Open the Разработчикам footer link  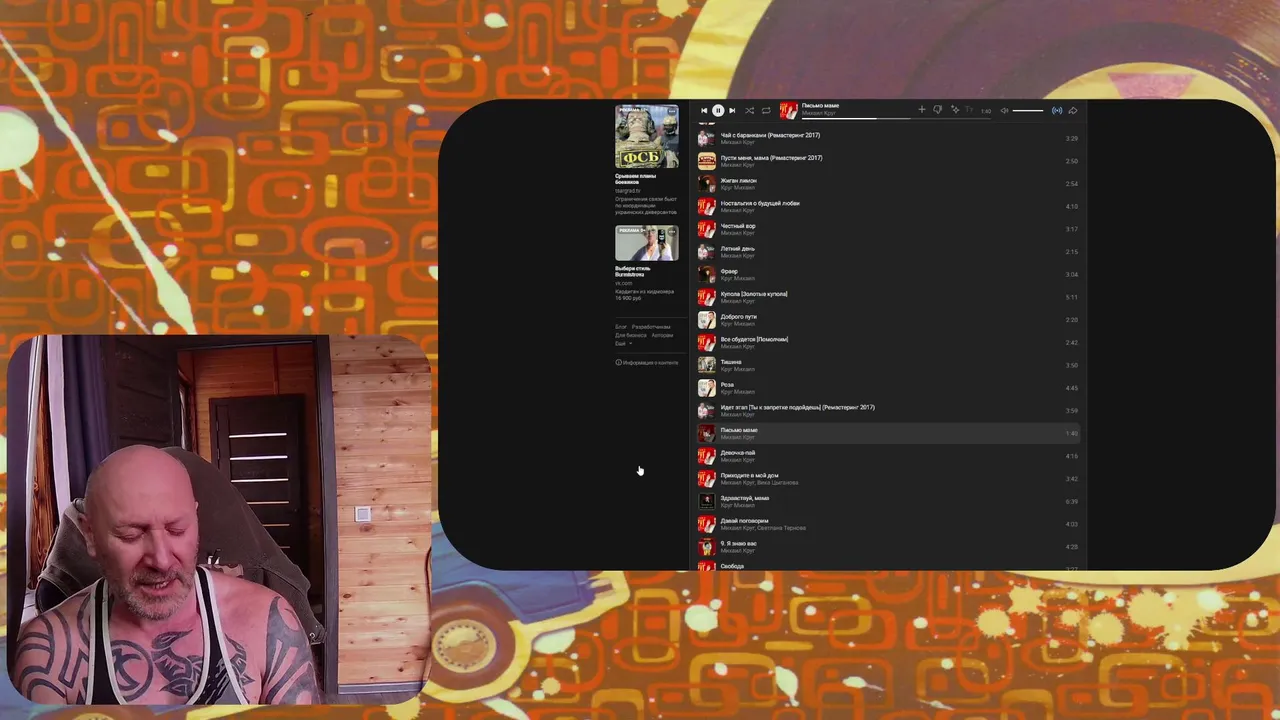pos(651,327)
